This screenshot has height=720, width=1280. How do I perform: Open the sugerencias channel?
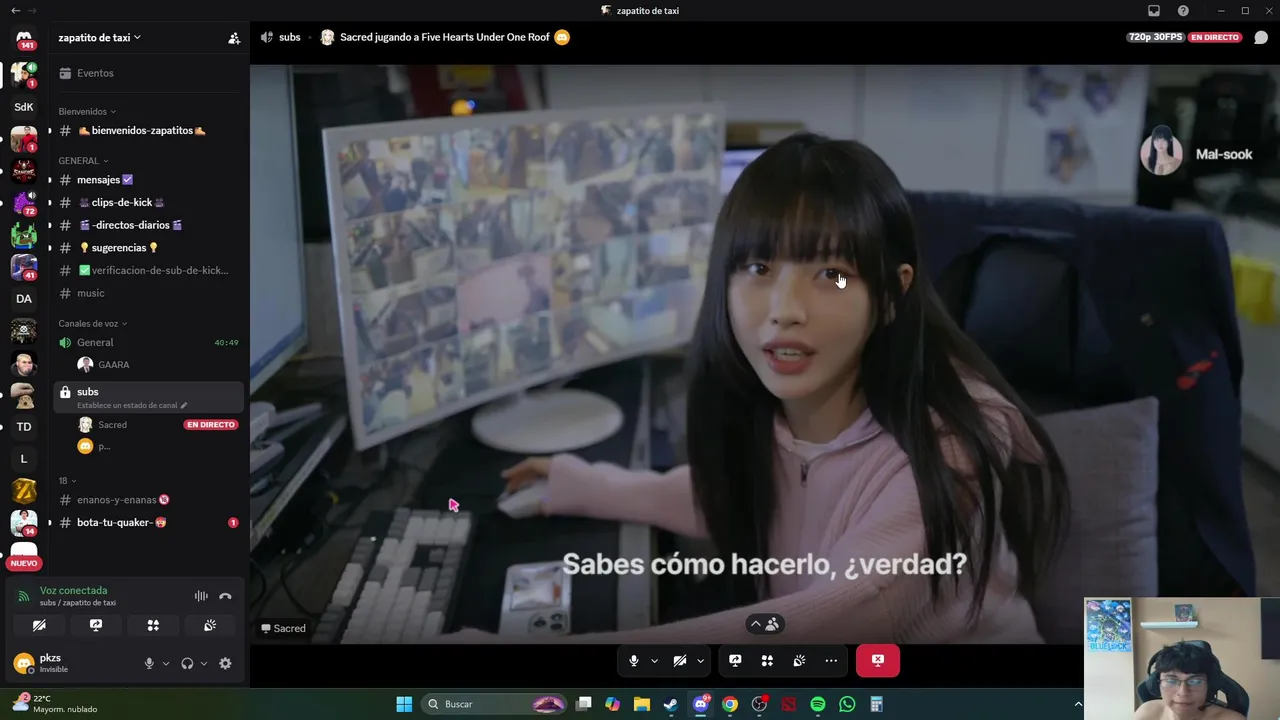click(x=148, y=248)
